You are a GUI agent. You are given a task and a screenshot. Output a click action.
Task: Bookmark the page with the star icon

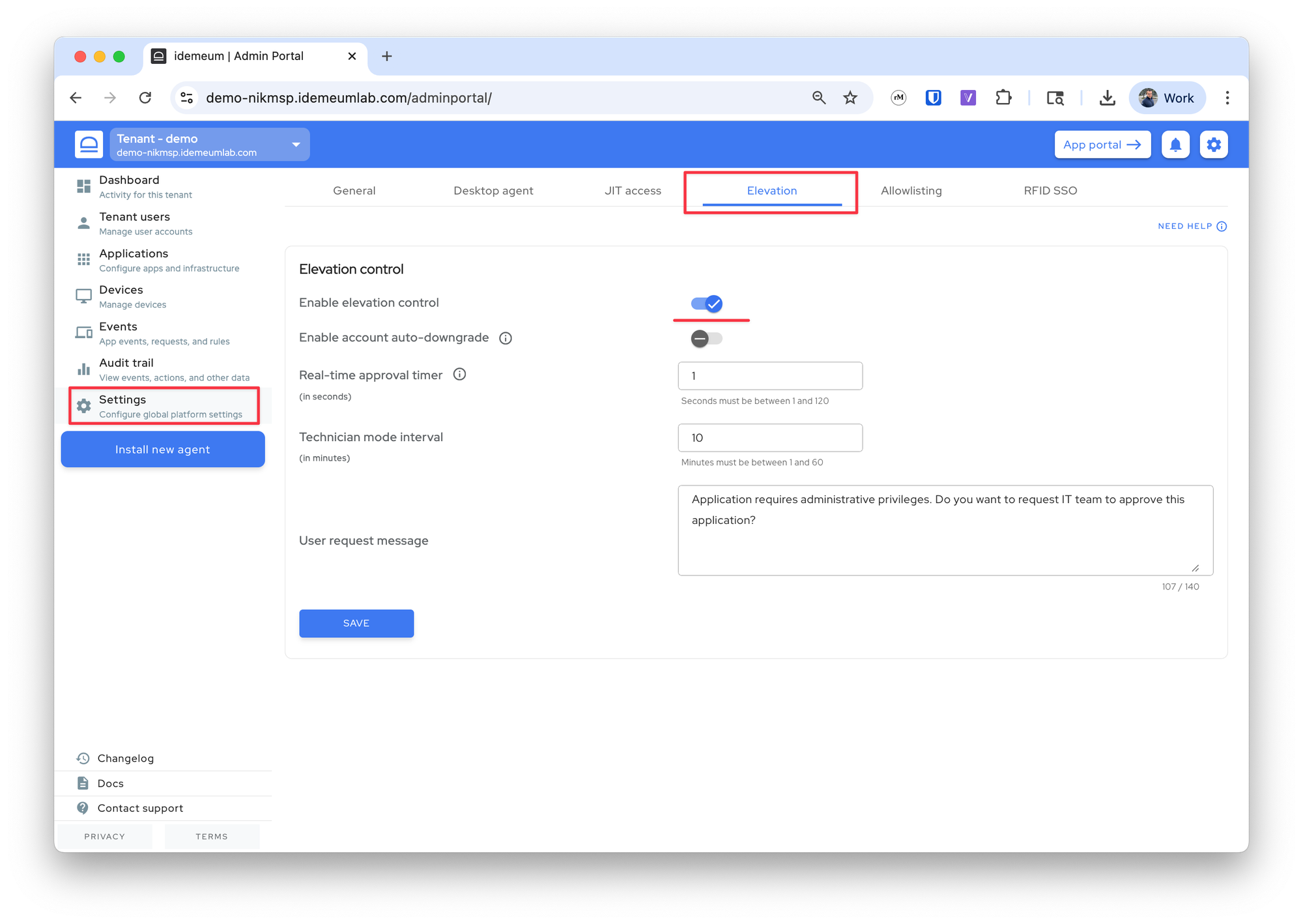click(850, 98)
